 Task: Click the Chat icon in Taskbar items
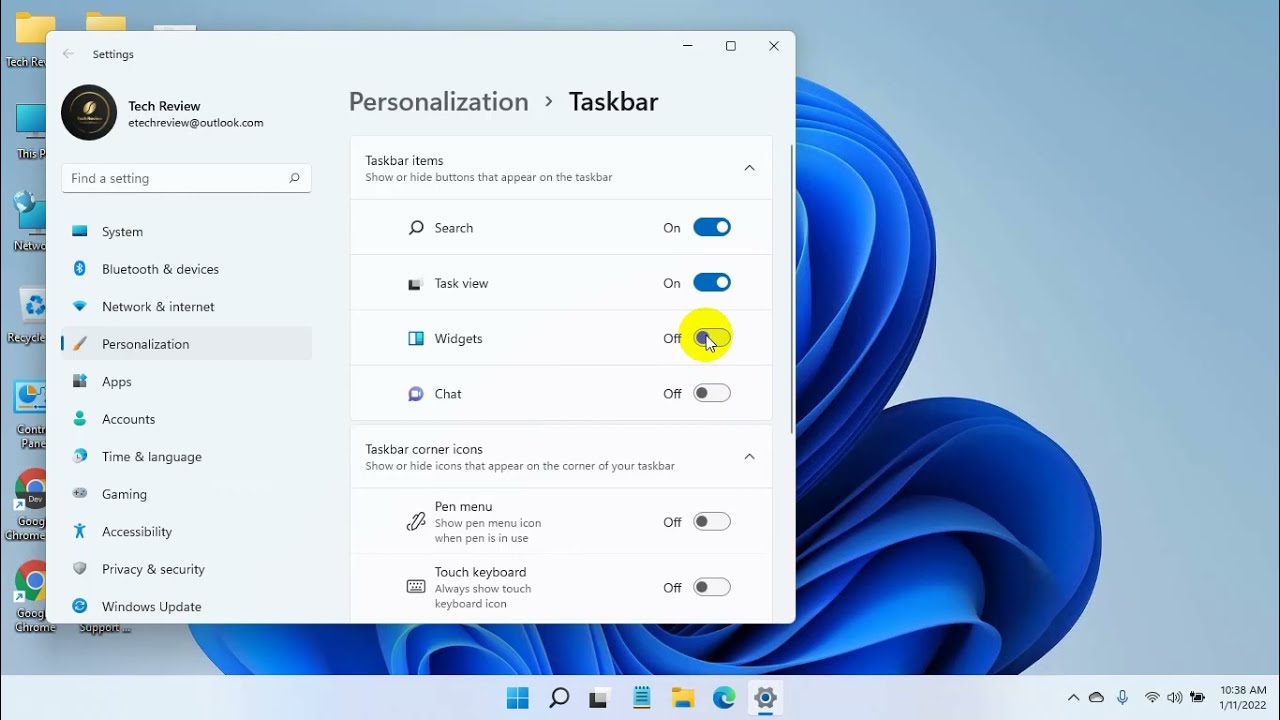point(416,394)
